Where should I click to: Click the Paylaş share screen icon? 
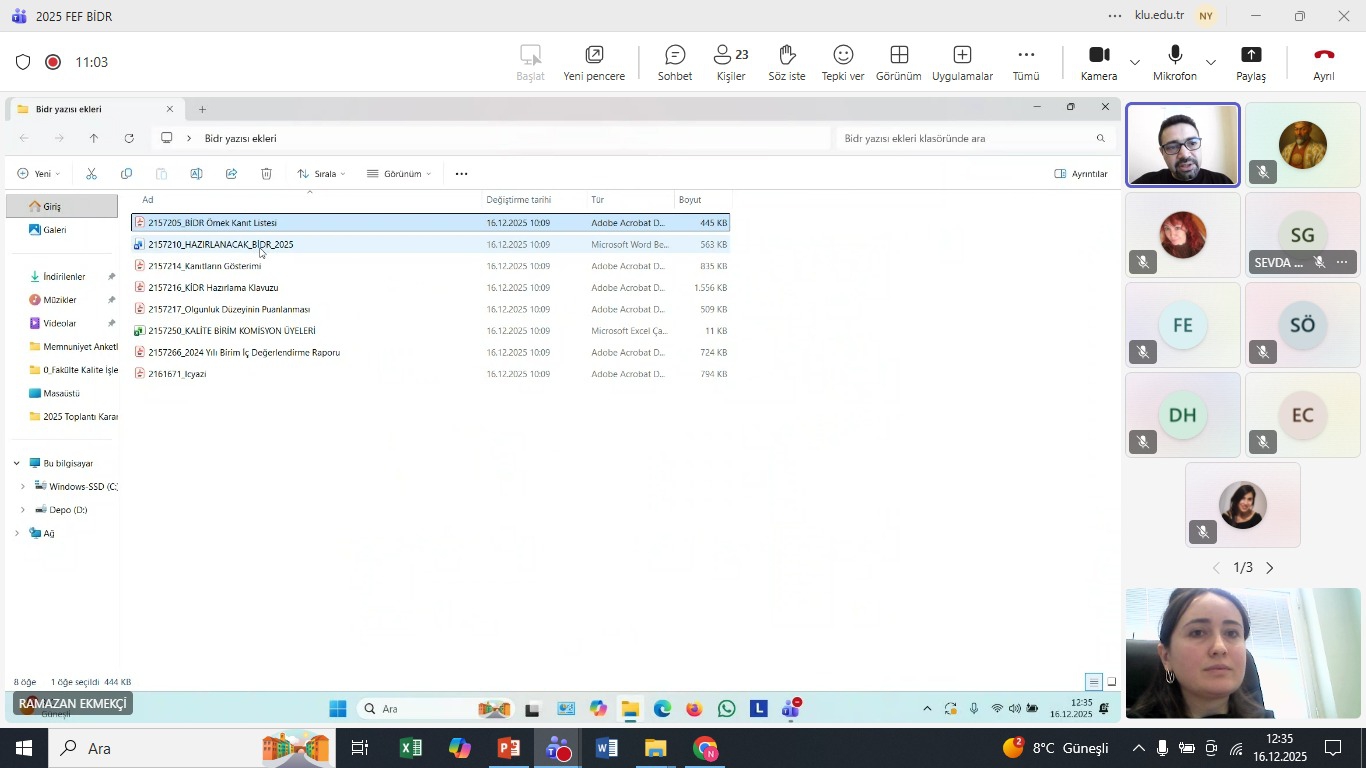click(x=1251, y=62)
